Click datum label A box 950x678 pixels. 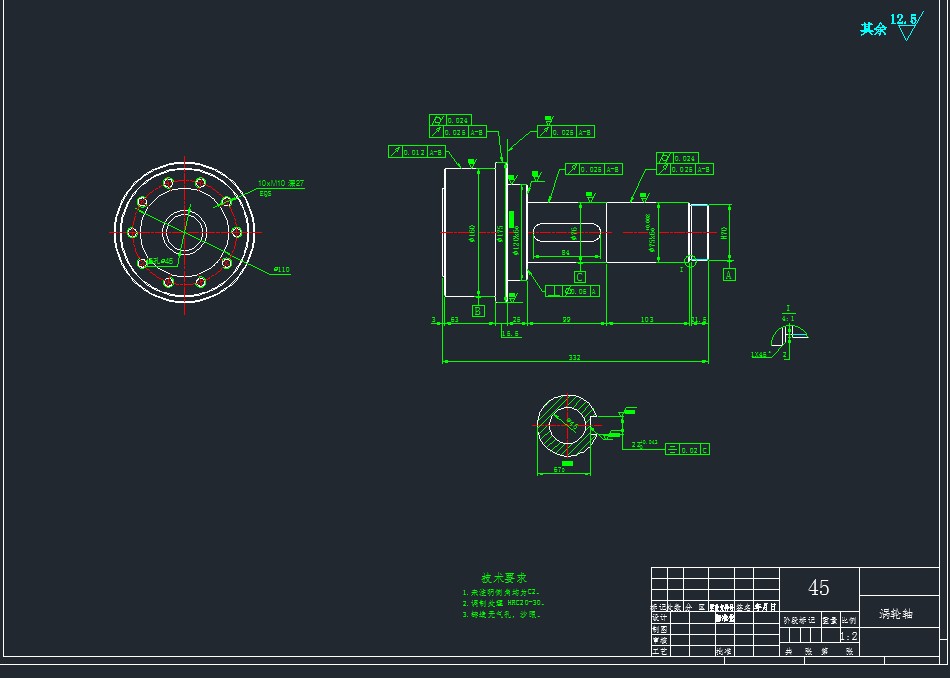[729, 274]
